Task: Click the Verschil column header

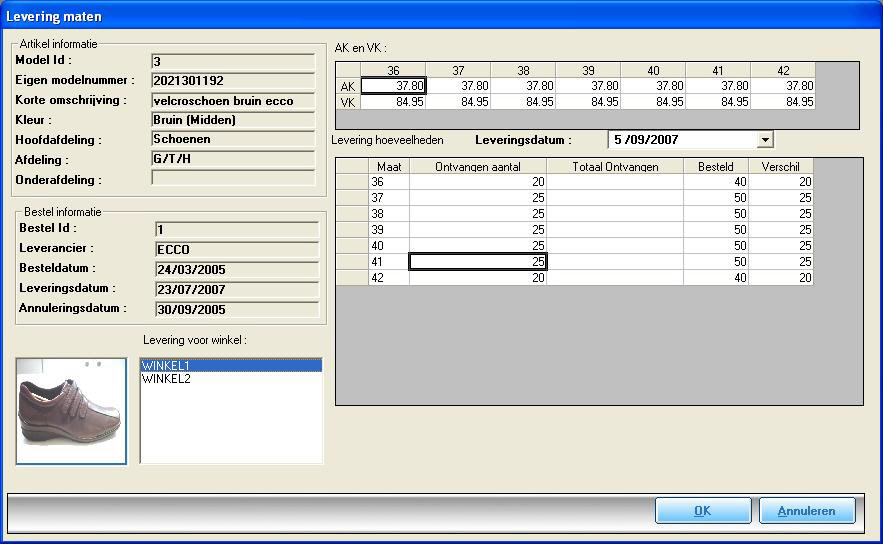Action: point(781,167)
